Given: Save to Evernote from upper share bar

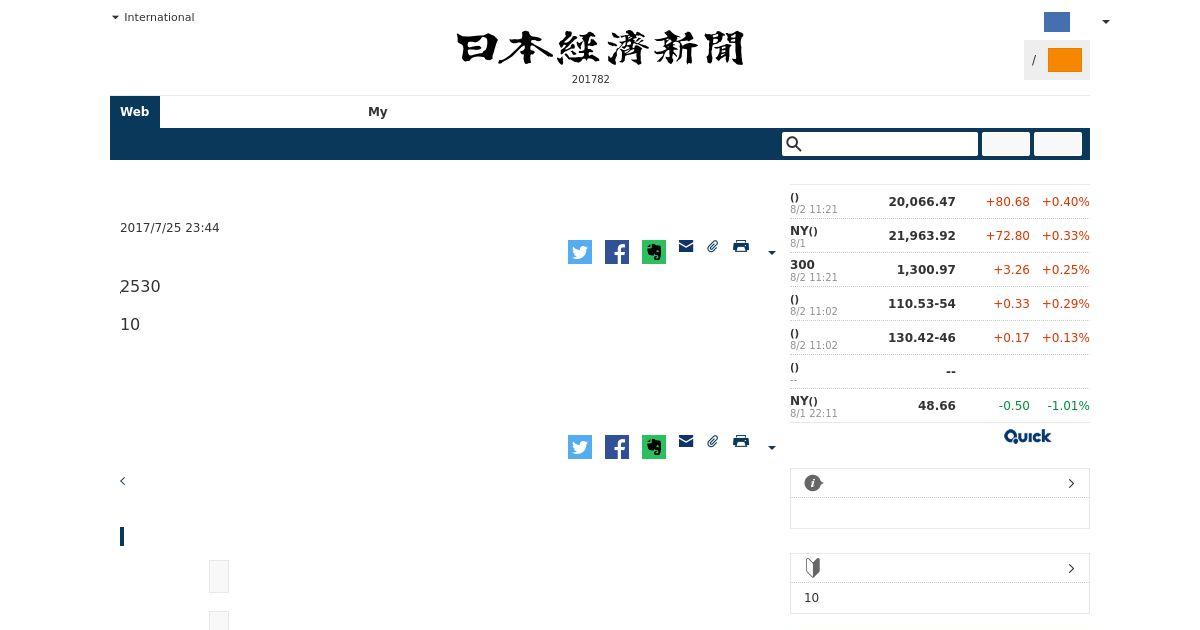Looking at the screenshot, I should [x=654, y=252].
